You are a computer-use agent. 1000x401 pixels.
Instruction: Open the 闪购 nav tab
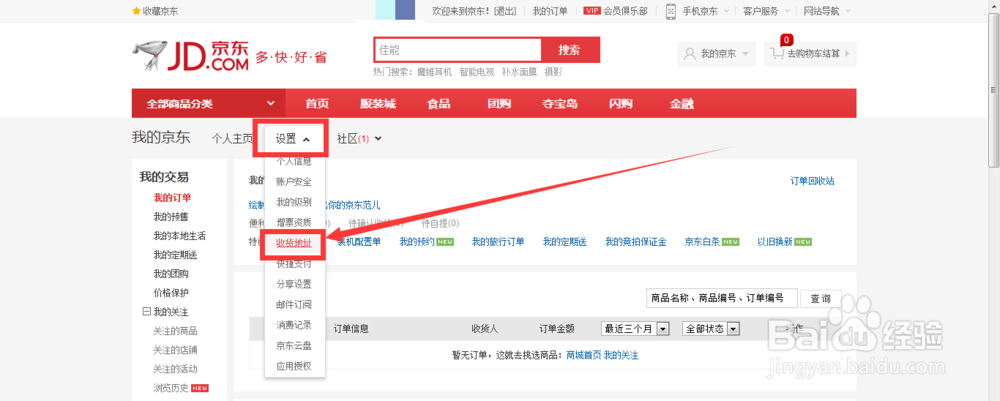pyautogui.click(x=621, y=104)
